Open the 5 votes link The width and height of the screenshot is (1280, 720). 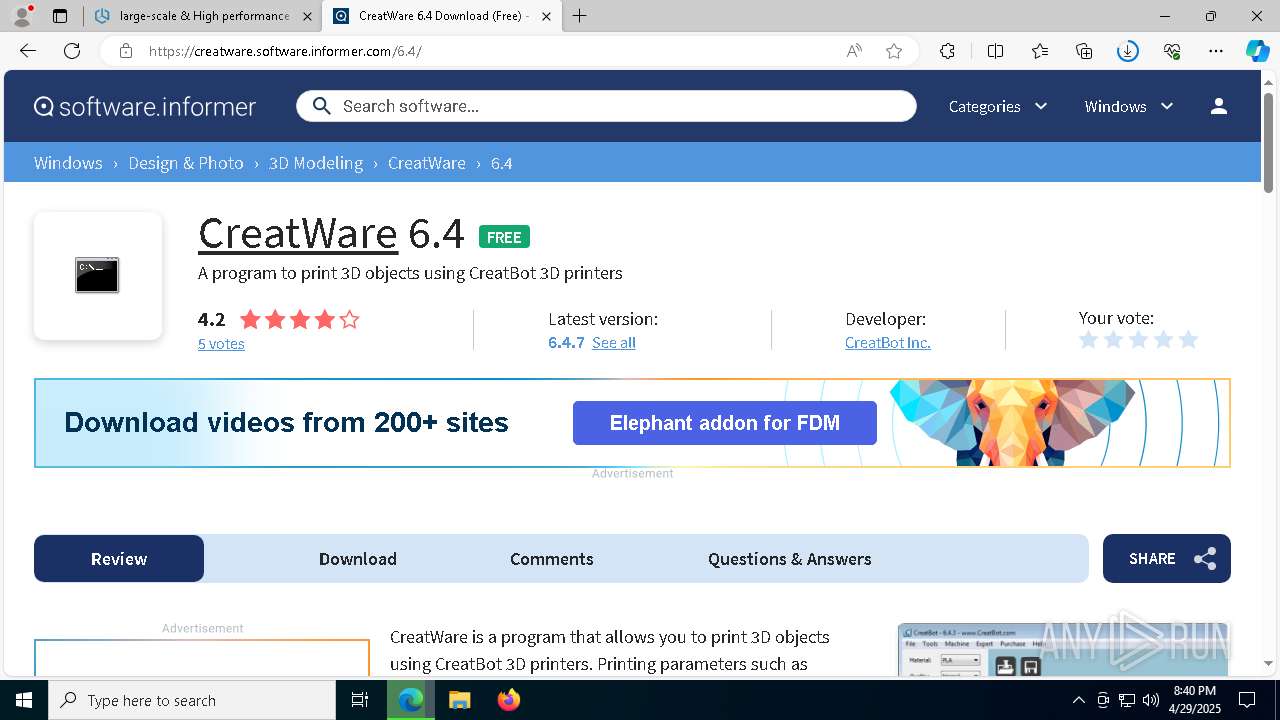click(x=221, y=343)
